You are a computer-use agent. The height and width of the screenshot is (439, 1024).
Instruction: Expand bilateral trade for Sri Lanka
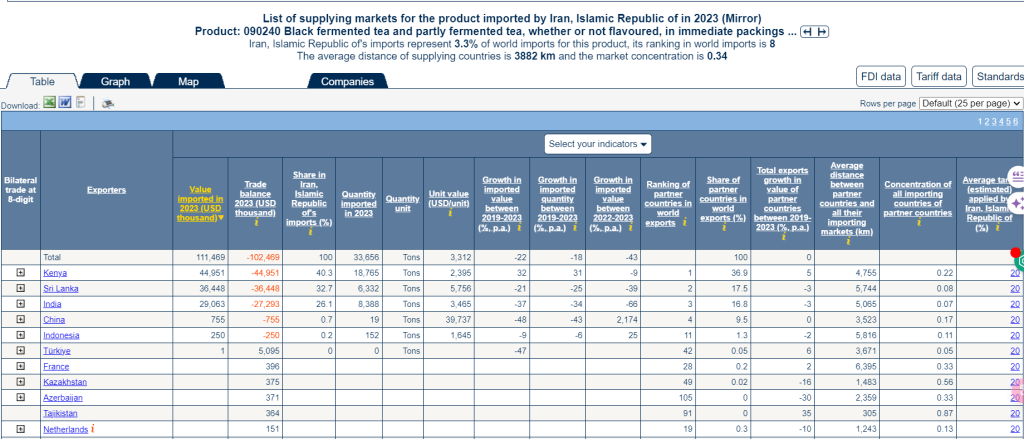[x=21, y=288]
